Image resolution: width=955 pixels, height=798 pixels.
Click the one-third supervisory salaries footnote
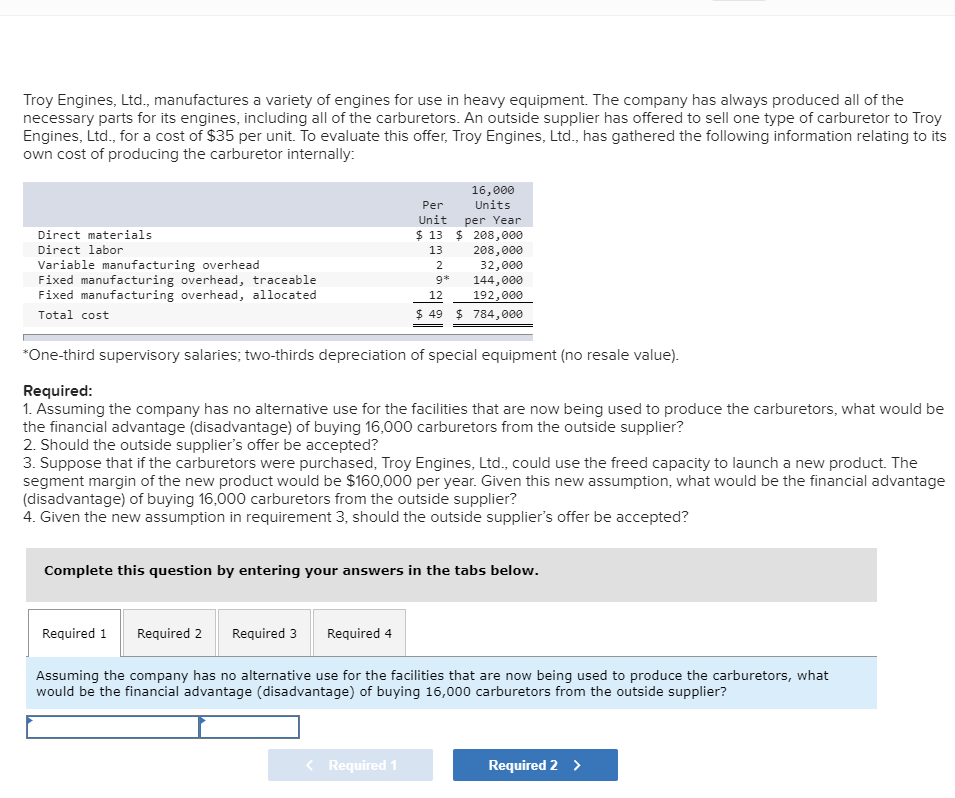point(350,355)
